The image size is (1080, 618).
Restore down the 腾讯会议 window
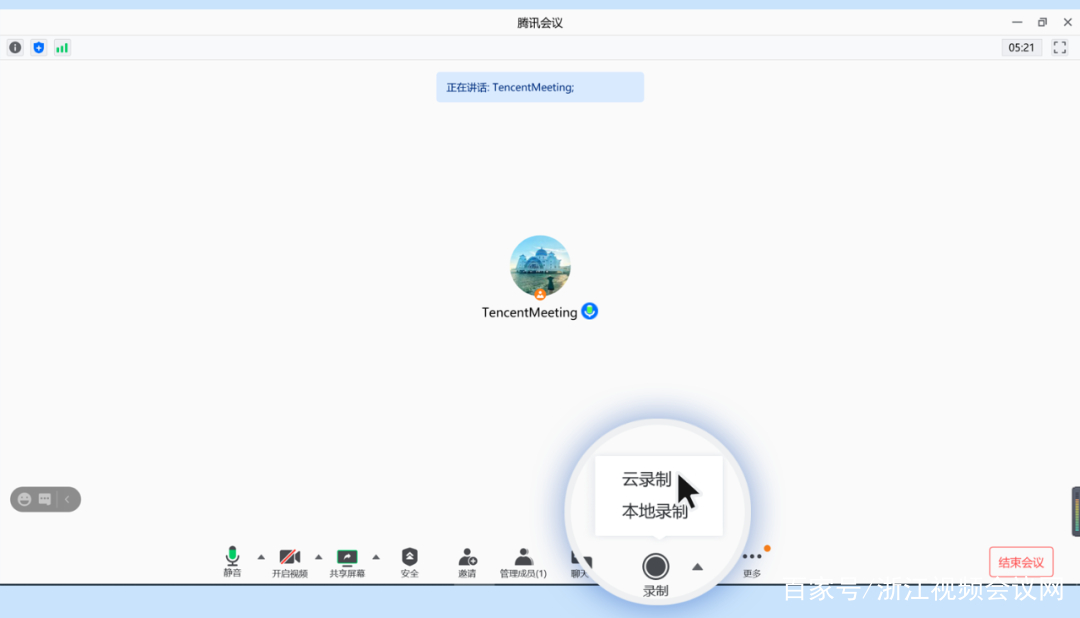pyautogui.click(x=1042, y=22)
